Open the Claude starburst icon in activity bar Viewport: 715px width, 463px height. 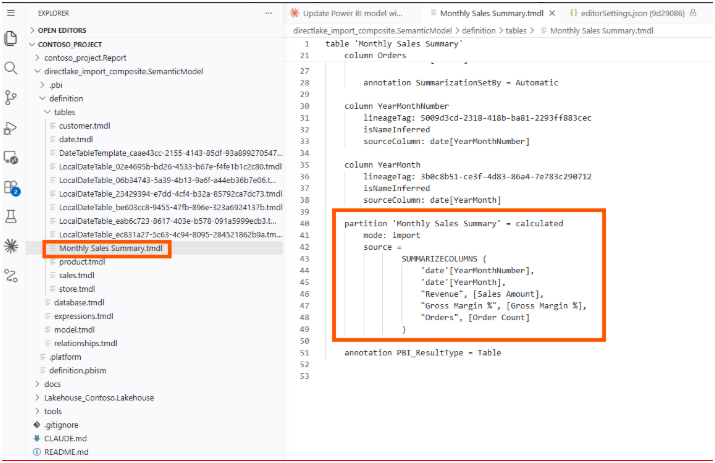point(11,246)
